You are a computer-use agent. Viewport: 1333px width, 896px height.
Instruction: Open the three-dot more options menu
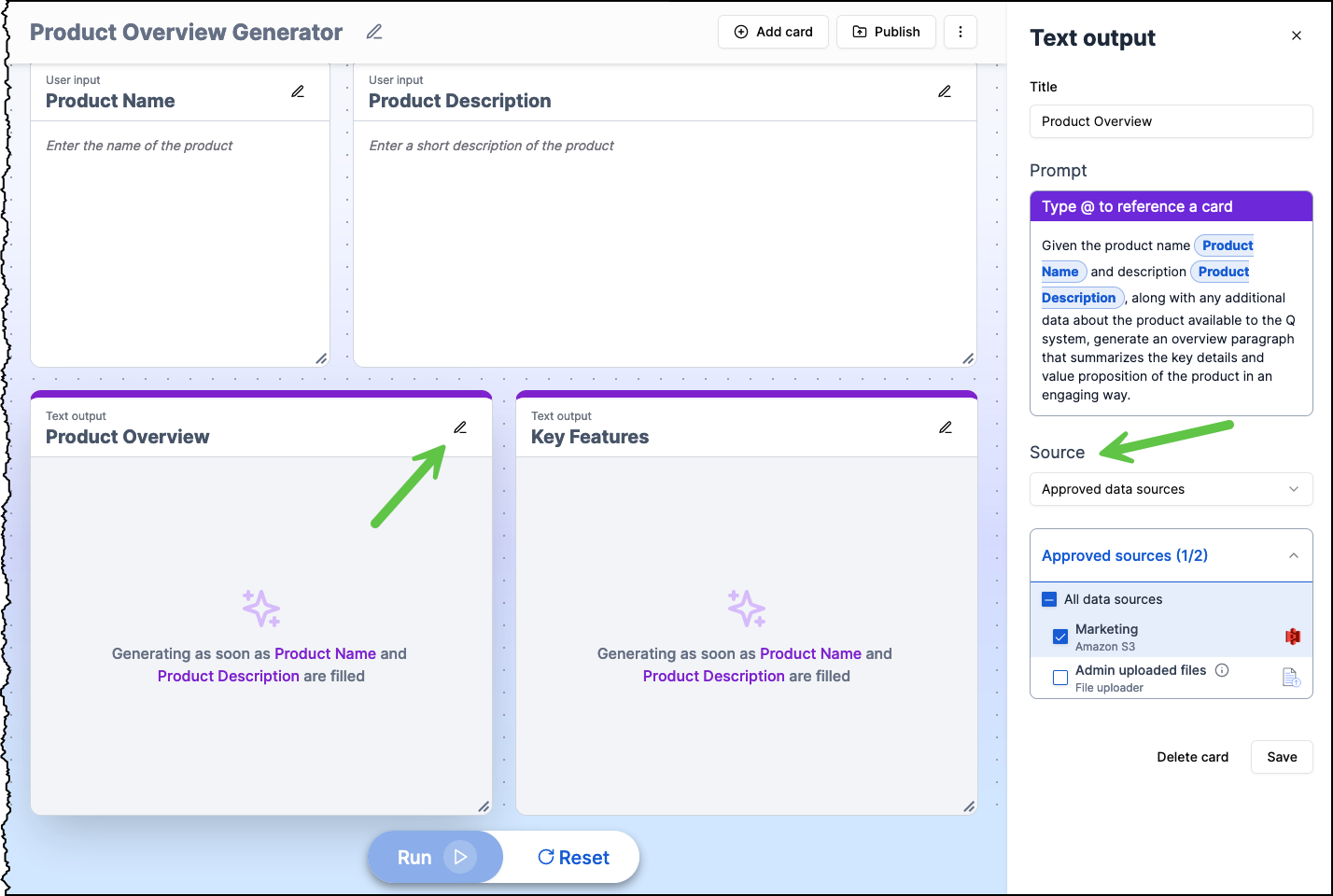[961, 32]
